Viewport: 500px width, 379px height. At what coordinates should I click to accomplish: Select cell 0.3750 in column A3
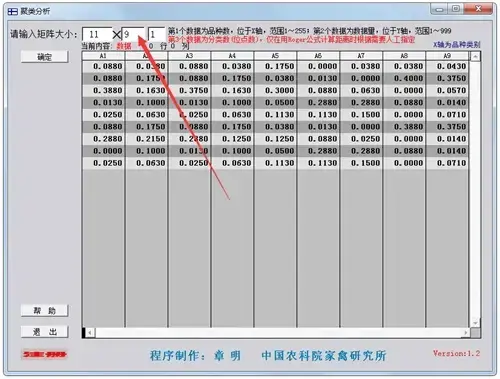coord(189,90)
